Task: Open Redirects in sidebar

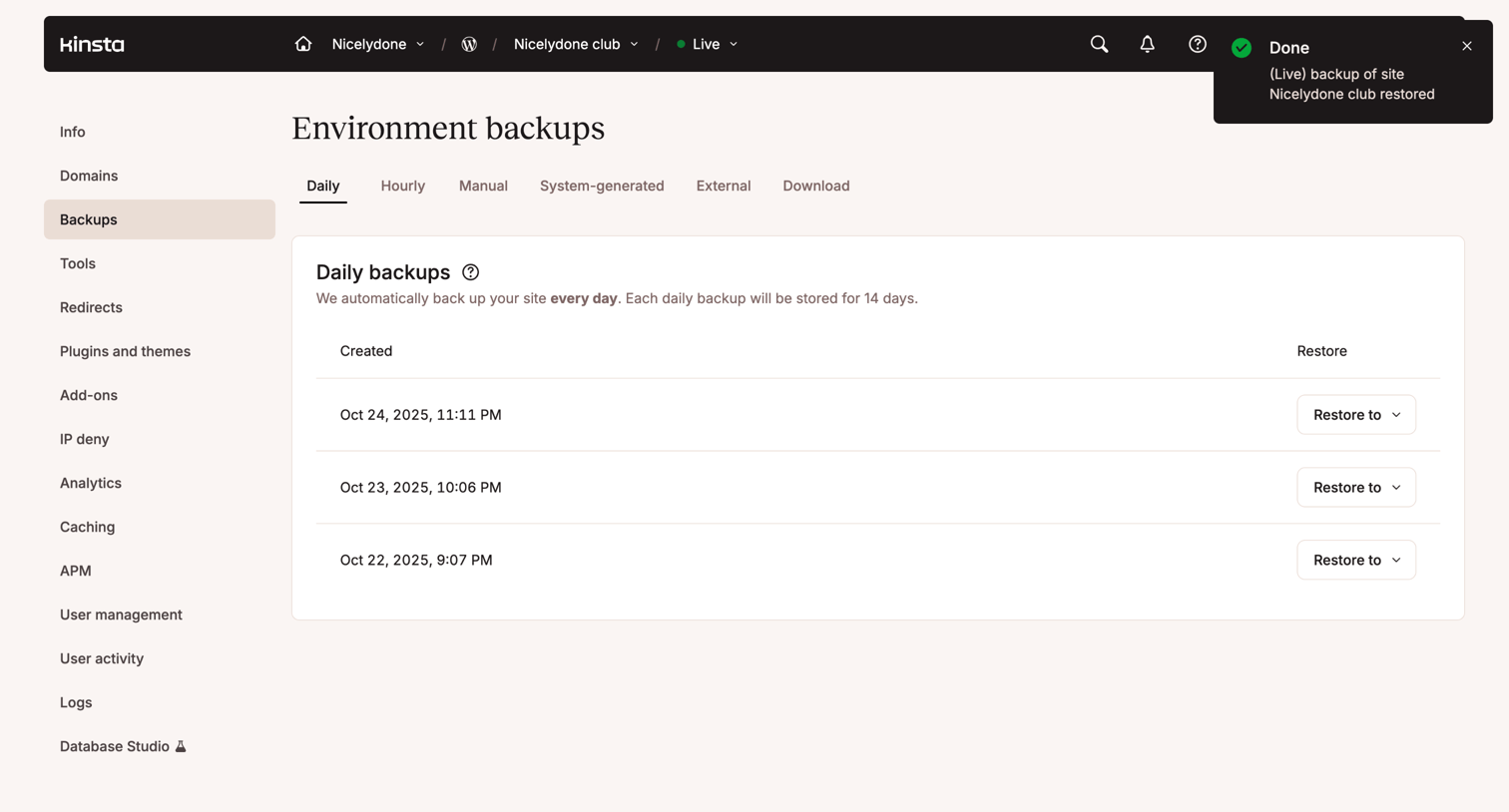Action: (x=160, y=307)
